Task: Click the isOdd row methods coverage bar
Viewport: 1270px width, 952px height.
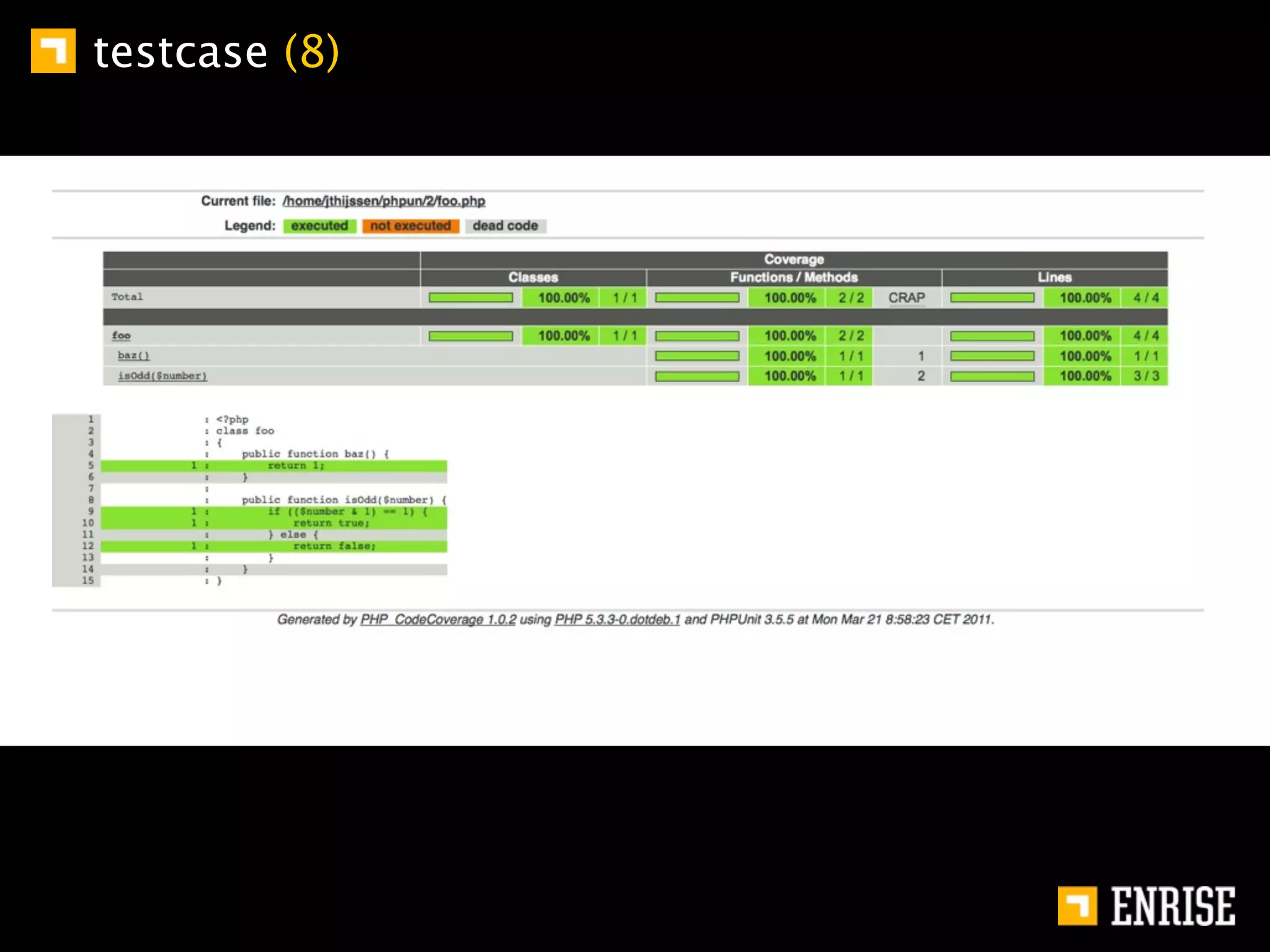Action: [x=697, y=376]
